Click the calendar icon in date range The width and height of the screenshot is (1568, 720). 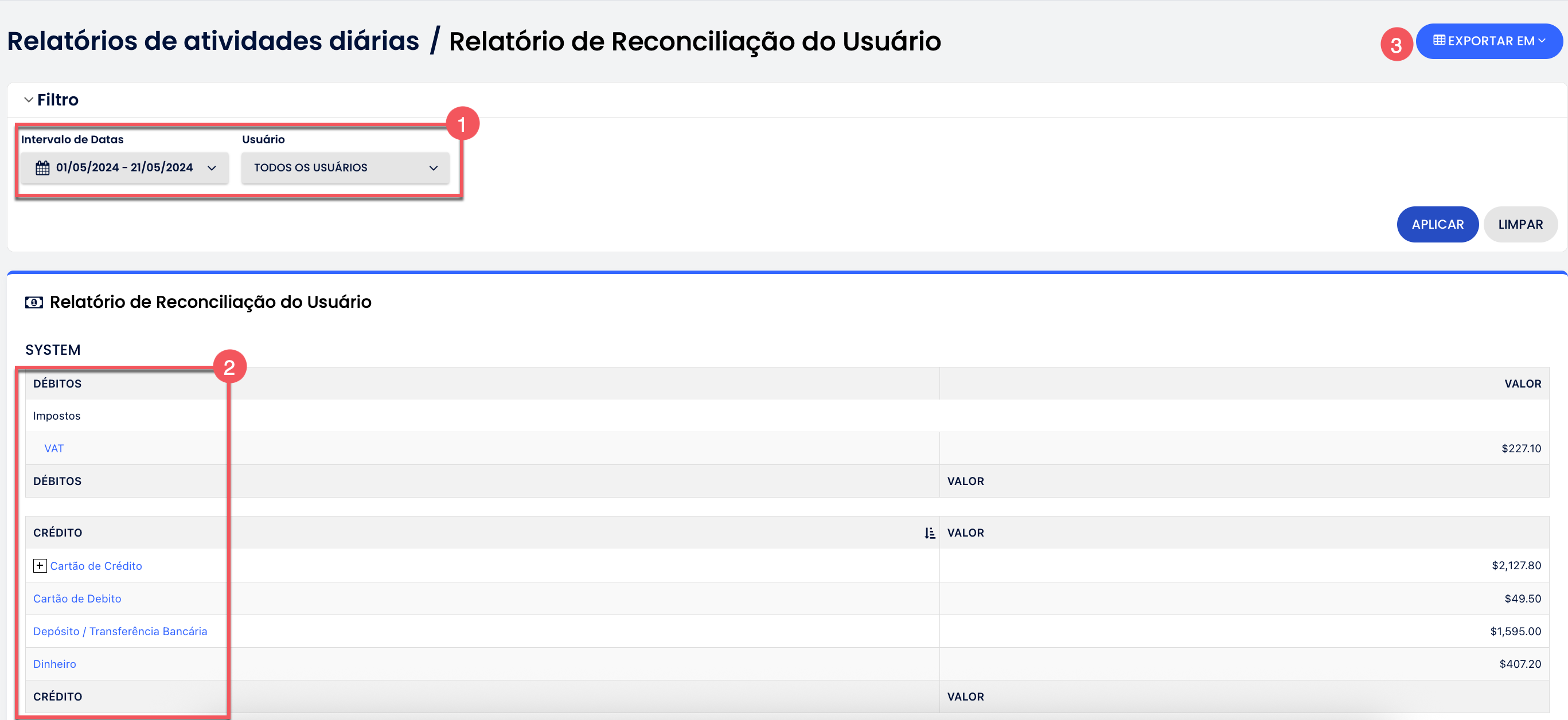(42, 168)
